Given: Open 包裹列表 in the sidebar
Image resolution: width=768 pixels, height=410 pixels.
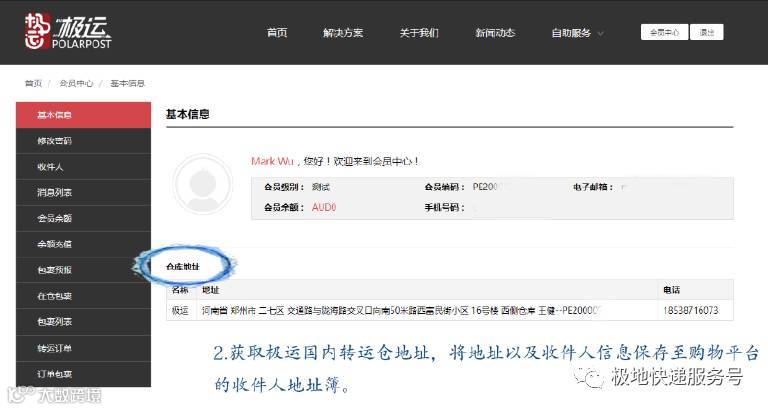Looking at the screenshot, I should [83, 322].
